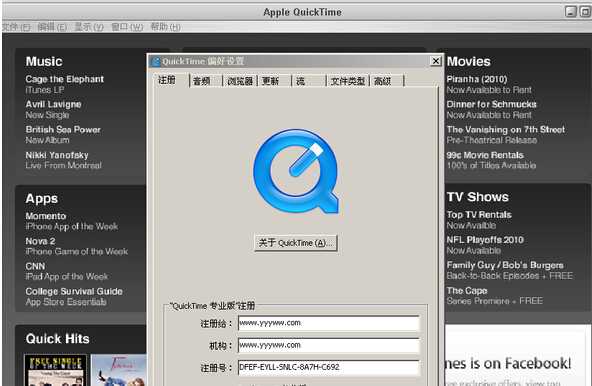Open Piranha (2010) movie link
Image resolution: width=592 pixels, height=386 pixels.
pos(489,84)
